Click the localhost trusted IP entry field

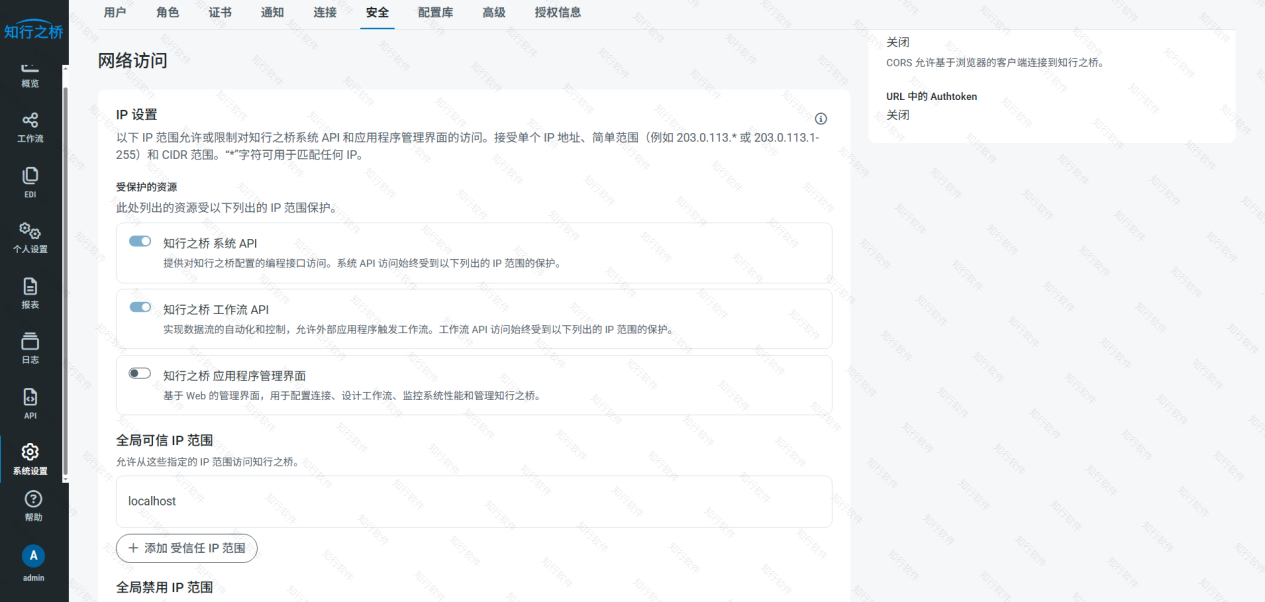(474, 501)
